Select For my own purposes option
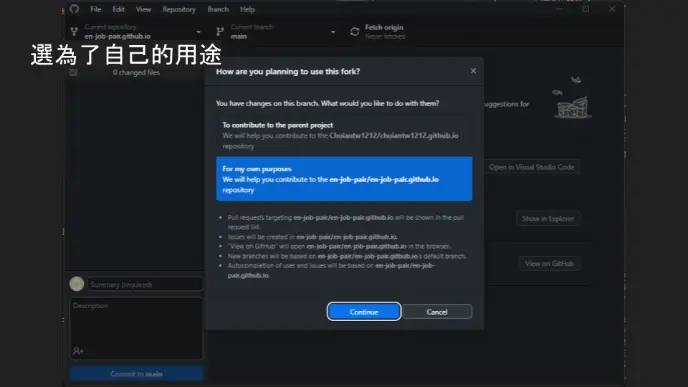The height and width of the screenshot is (387, 688). tap(344, 179)
